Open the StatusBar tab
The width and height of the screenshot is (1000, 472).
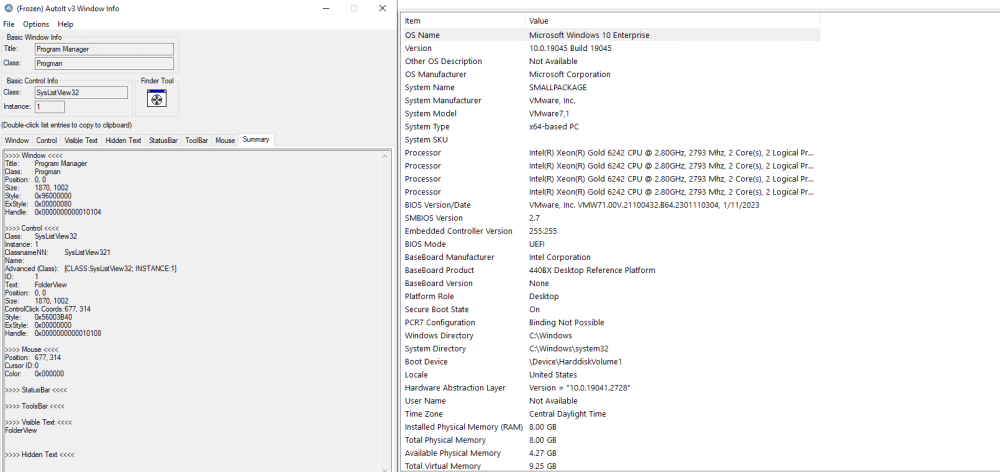pos(163,140)
